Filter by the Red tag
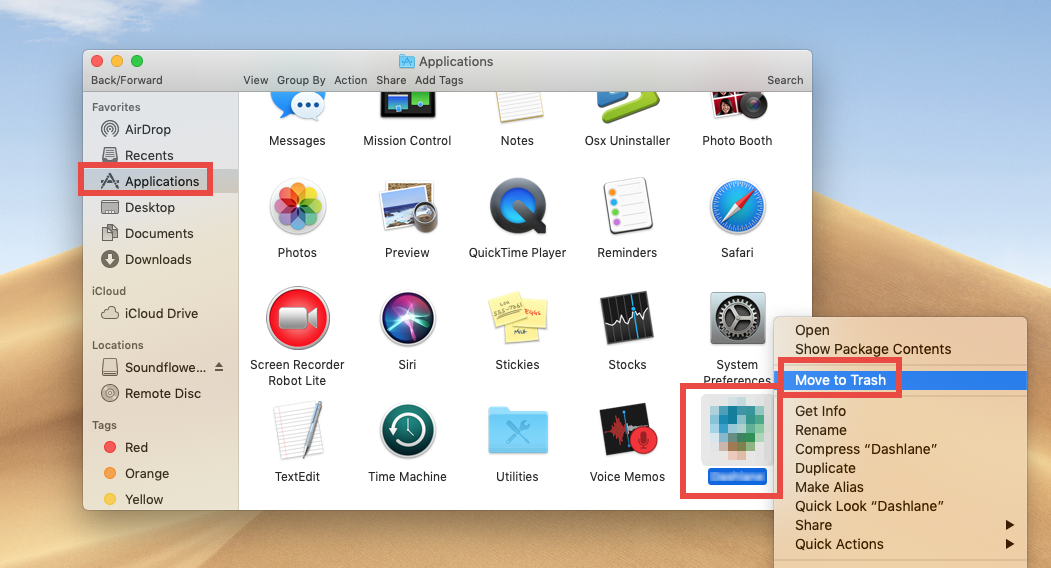 pos(136,447)
